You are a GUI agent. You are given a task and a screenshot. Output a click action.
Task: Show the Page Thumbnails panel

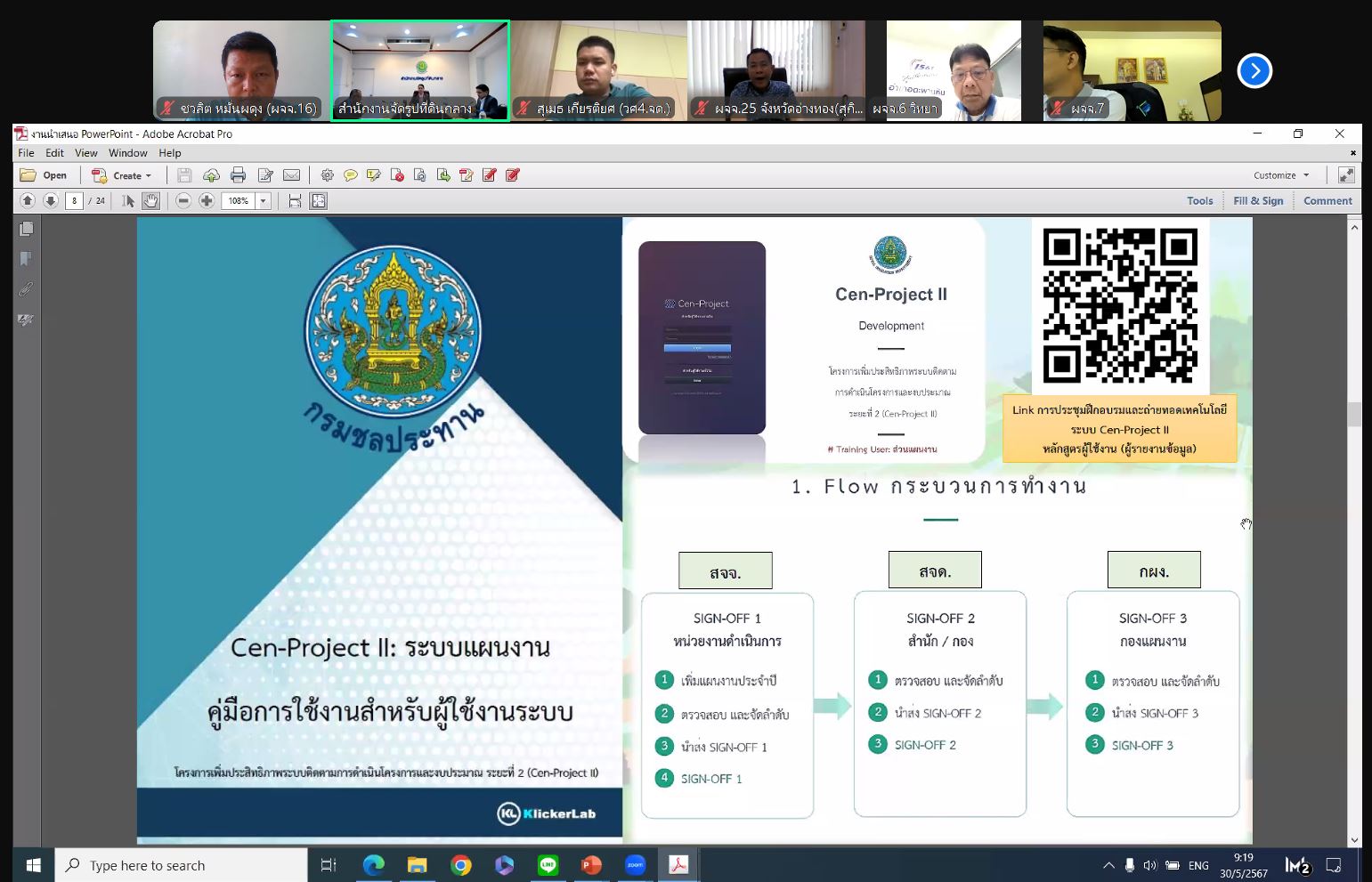27,229
